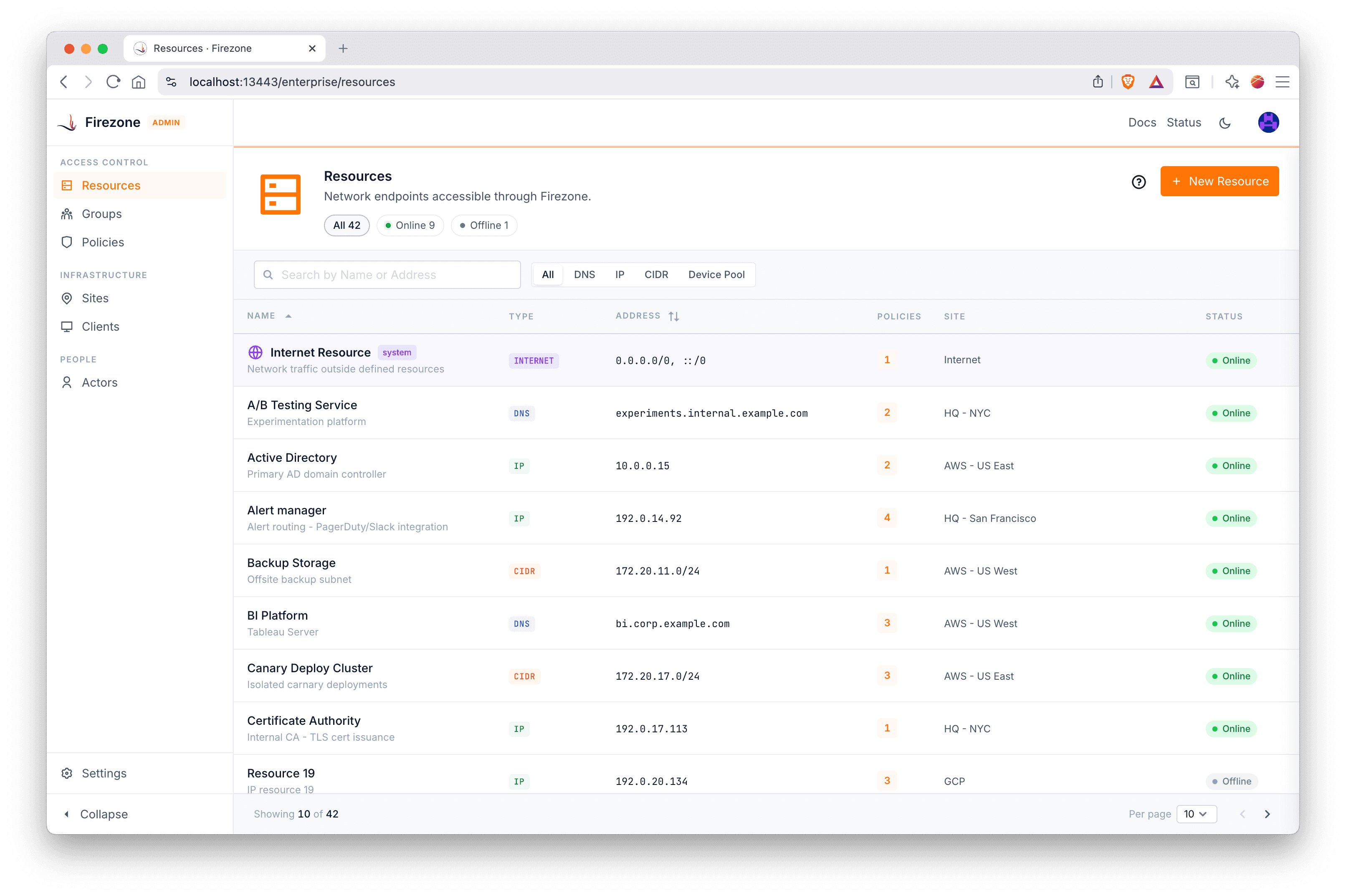Open Settings from the sidebar

[x=104, y=772]
